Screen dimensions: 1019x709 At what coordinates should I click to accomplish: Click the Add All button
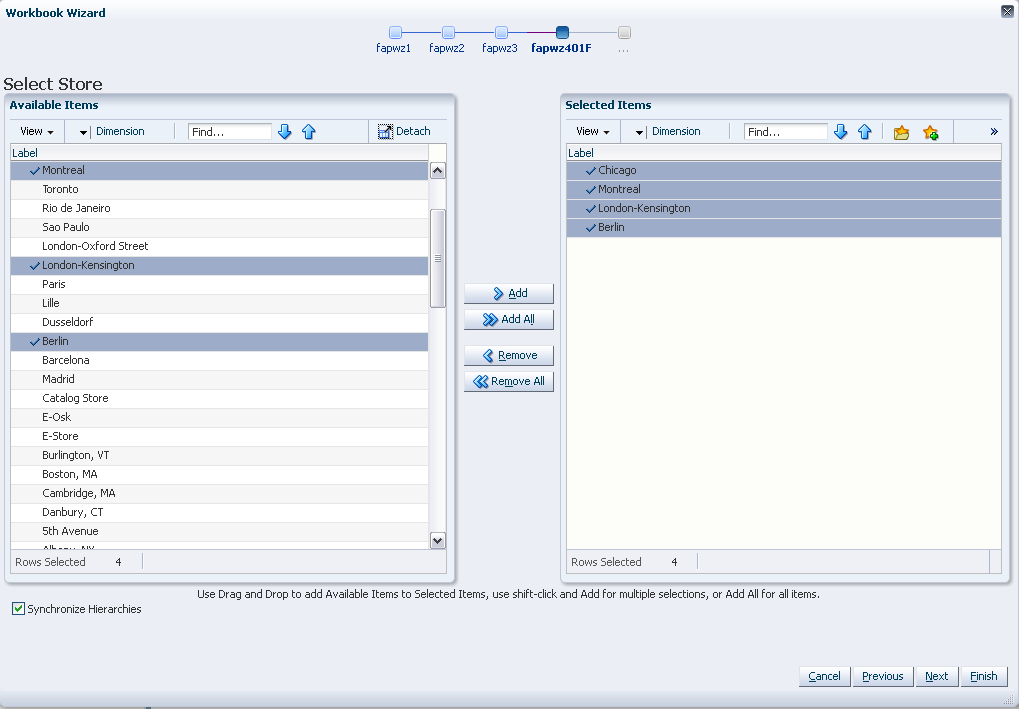[x=509, y=320]
